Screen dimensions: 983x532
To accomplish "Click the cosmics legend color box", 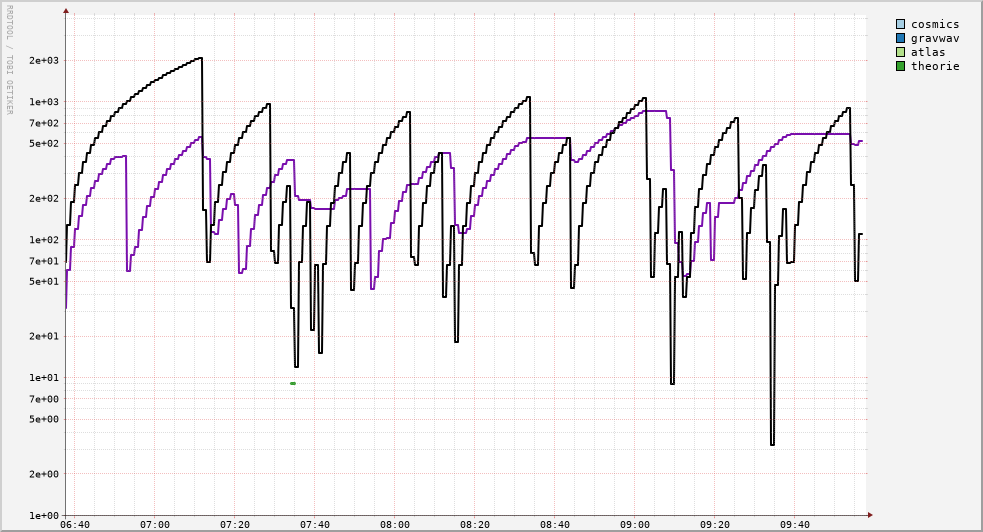I will (x=900, y=25).
